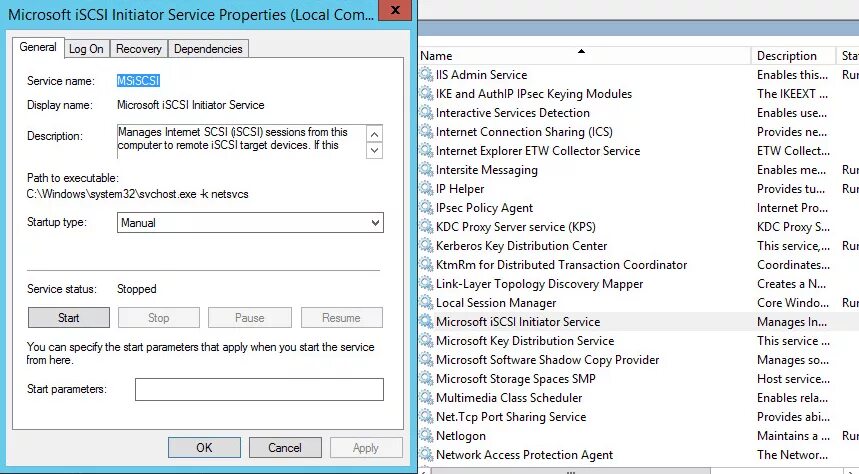Click gear icon beside KtmRm for Distributed Transaction Coordinator
859x474 pixels.
(x=426, y=264)
